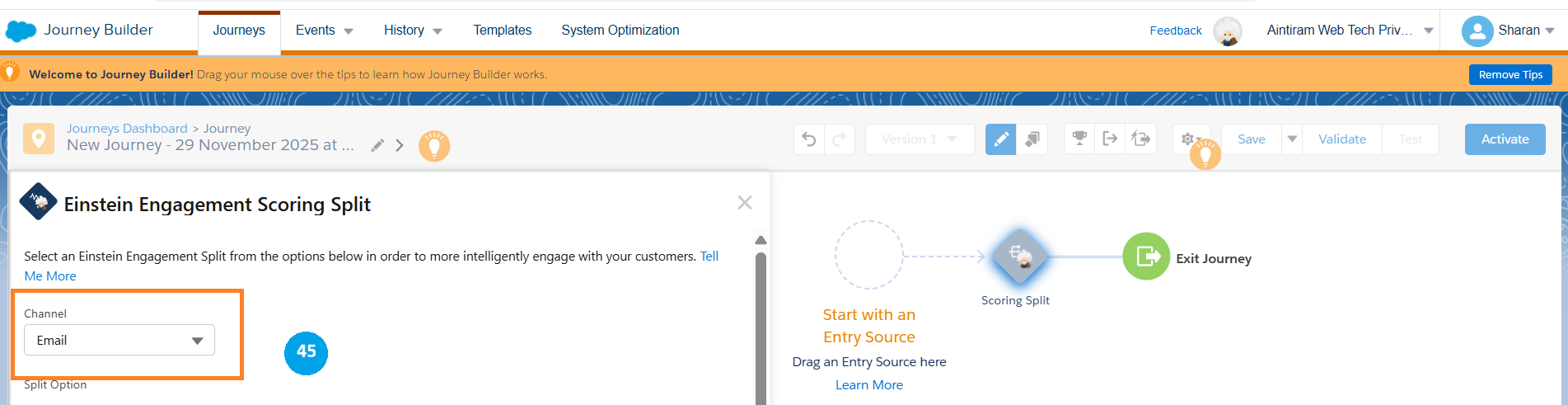Edit journey name with pencil icon
Image resolution: width=1568 pixels, height=405 pixels.
[377, 146]
